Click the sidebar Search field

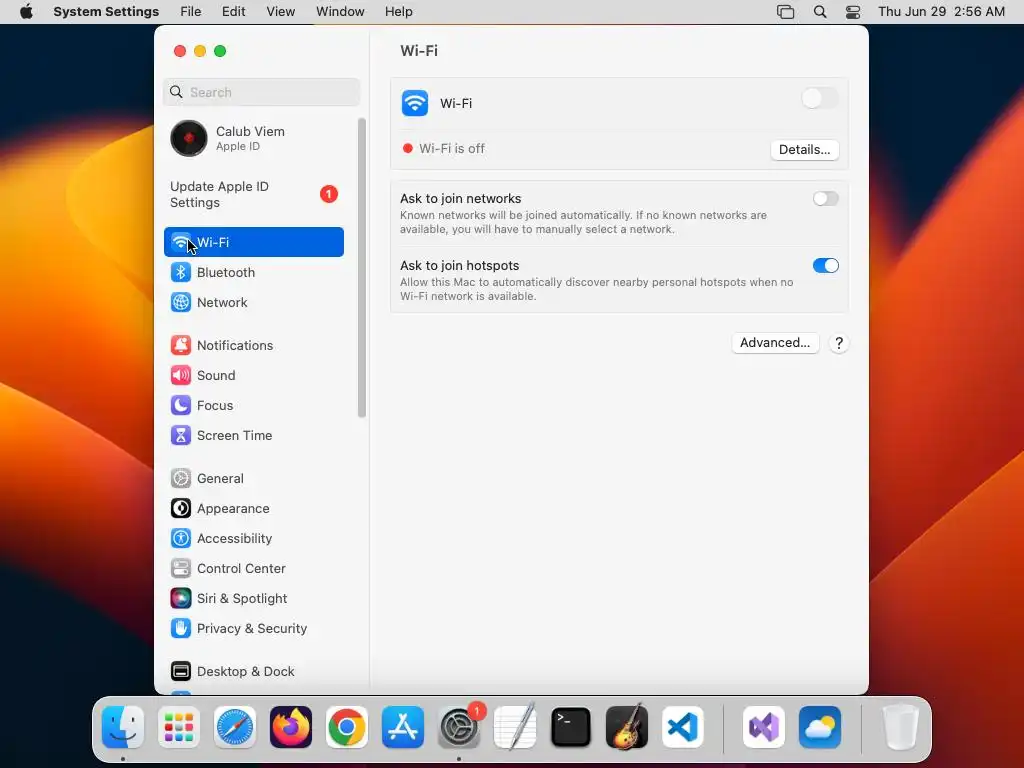click(261, 92)
